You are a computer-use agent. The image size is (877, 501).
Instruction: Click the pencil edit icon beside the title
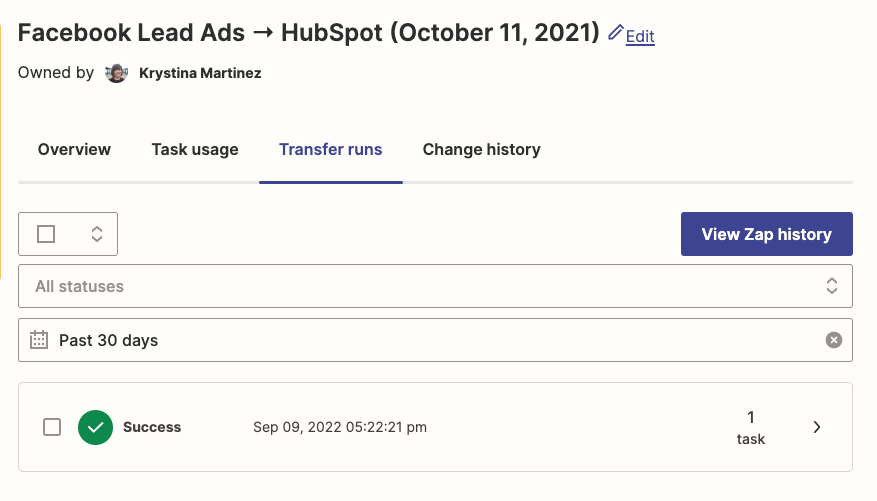615,32
